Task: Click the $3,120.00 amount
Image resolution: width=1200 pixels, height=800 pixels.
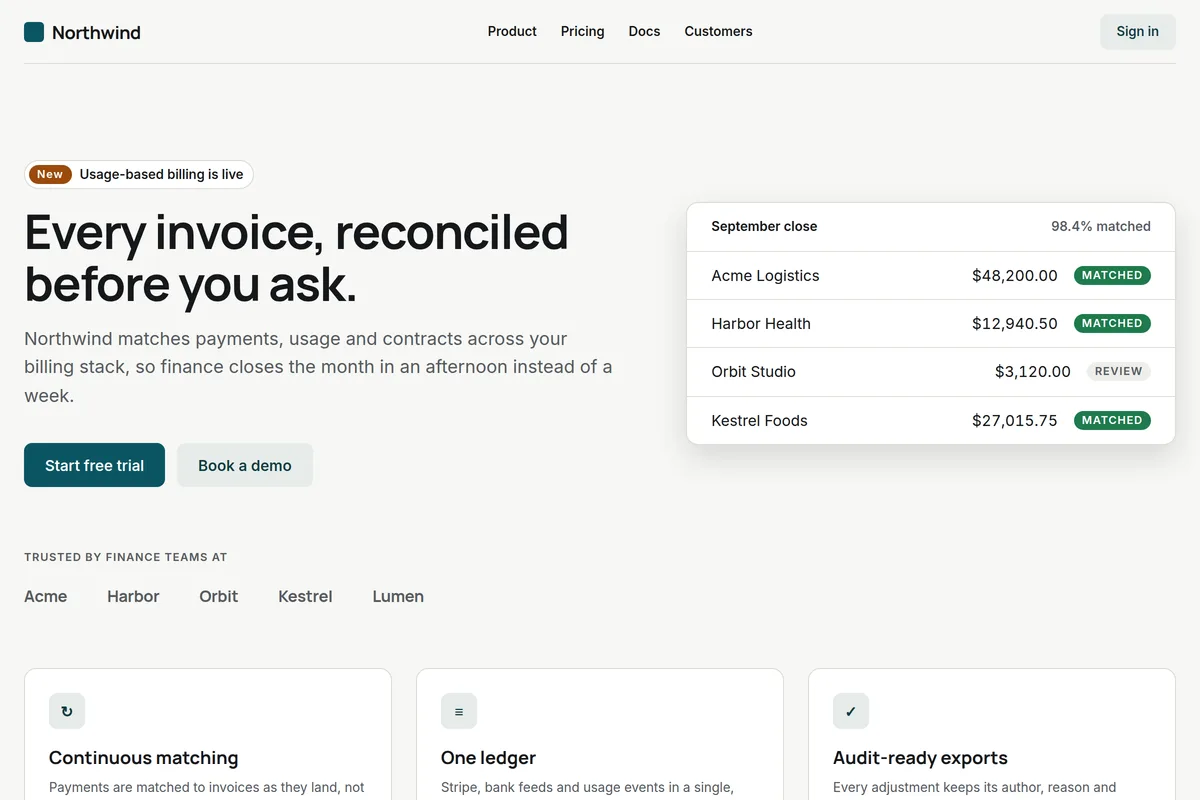Action: [x=1032, y=372]
